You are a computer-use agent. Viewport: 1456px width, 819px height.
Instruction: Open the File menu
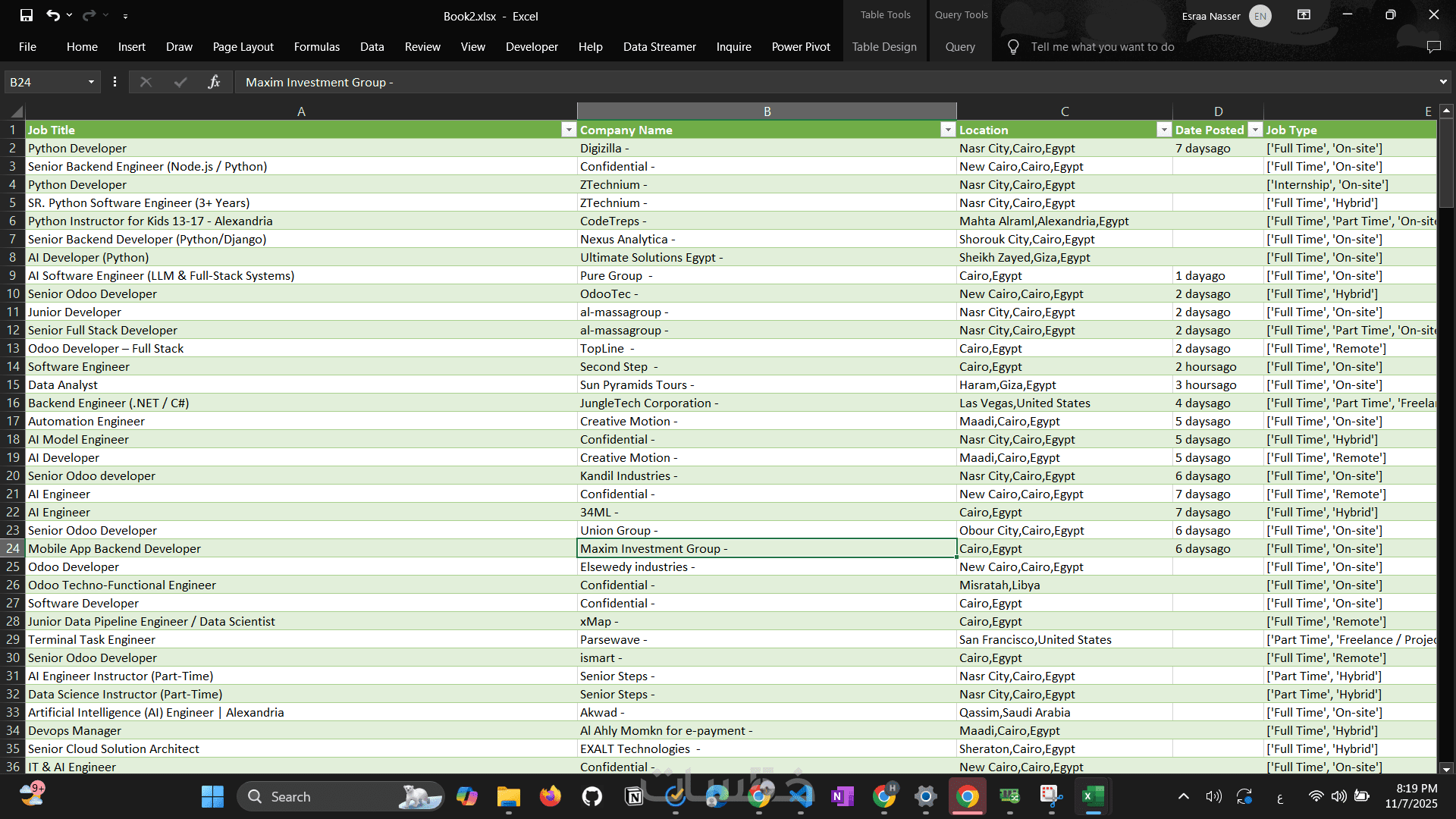click(27, 47)
